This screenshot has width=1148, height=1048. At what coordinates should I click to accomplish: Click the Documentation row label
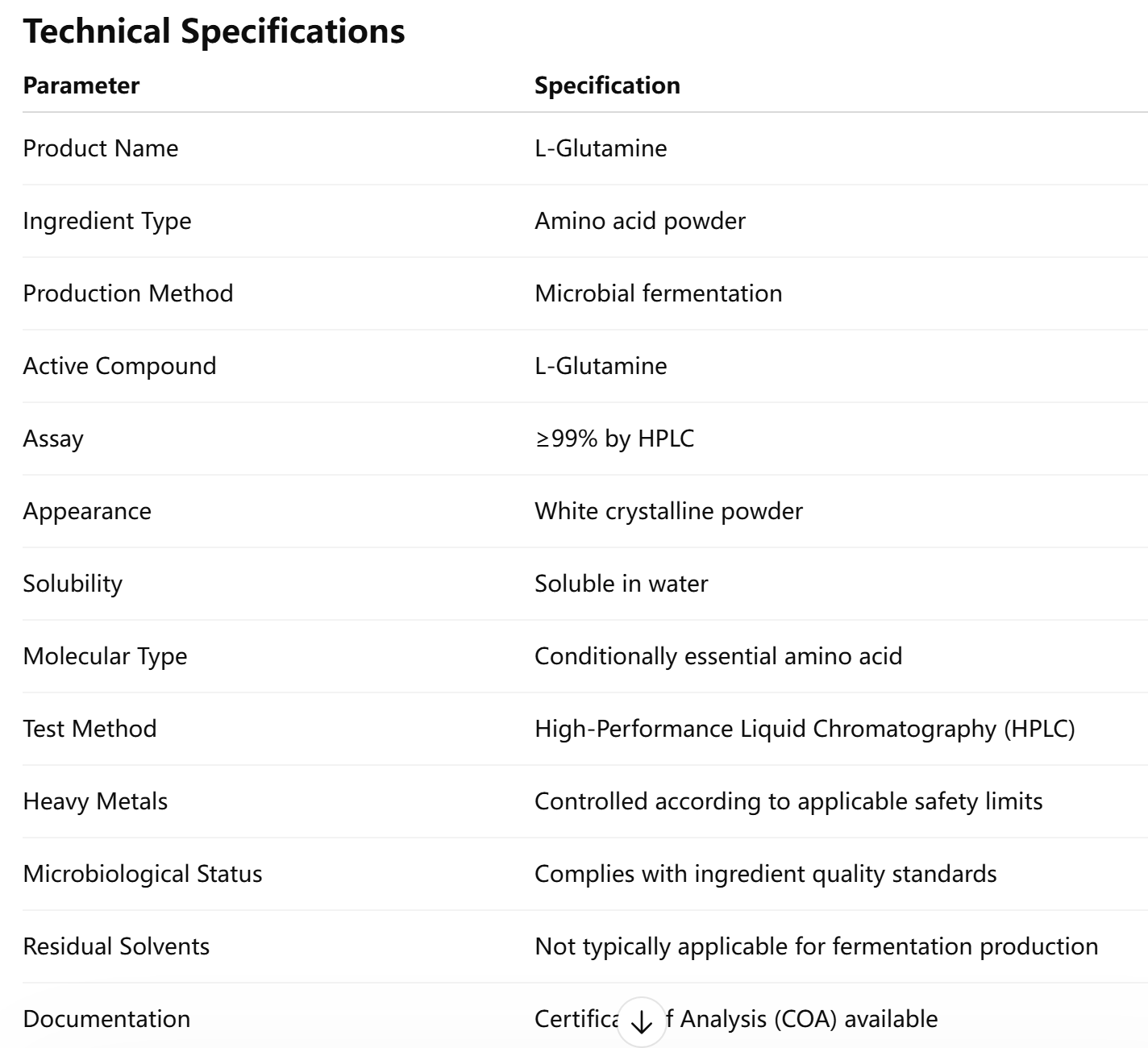pyautogui.click(x=106, y=1019)
